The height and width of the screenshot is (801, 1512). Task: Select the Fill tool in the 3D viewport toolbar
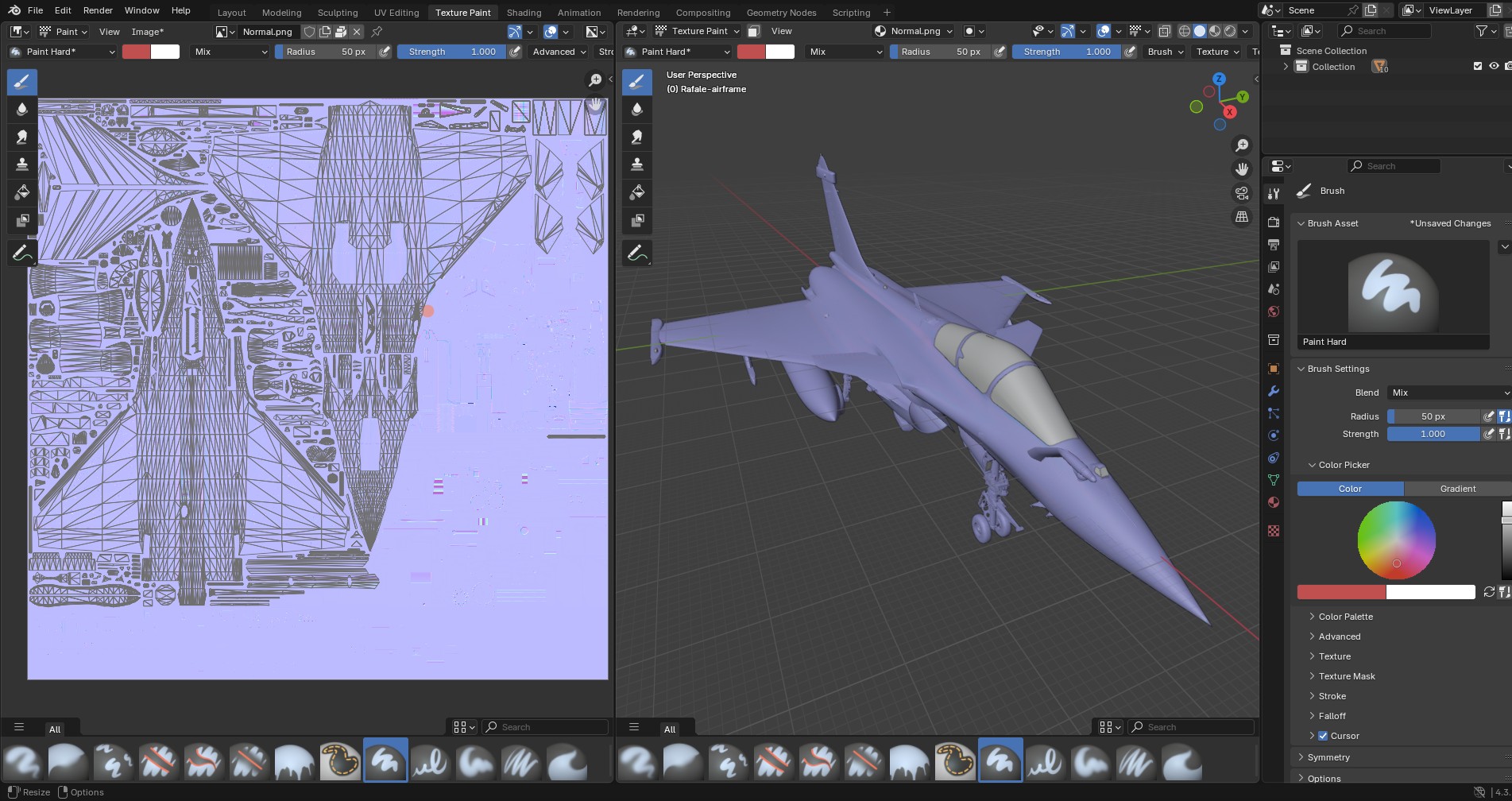pos(636,192)
